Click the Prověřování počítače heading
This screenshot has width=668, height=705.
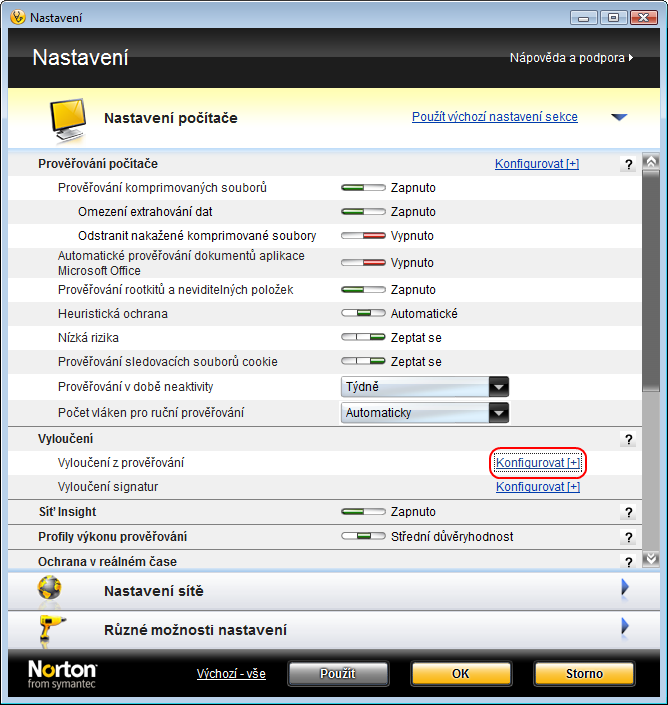[x=98, y=164]
